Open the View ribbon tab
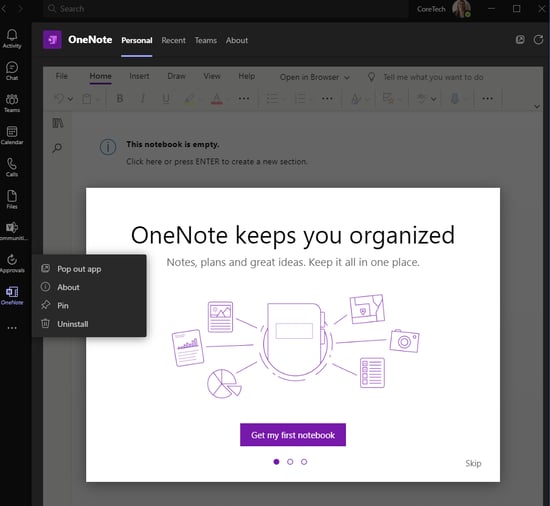 click(x=212, y=76)
